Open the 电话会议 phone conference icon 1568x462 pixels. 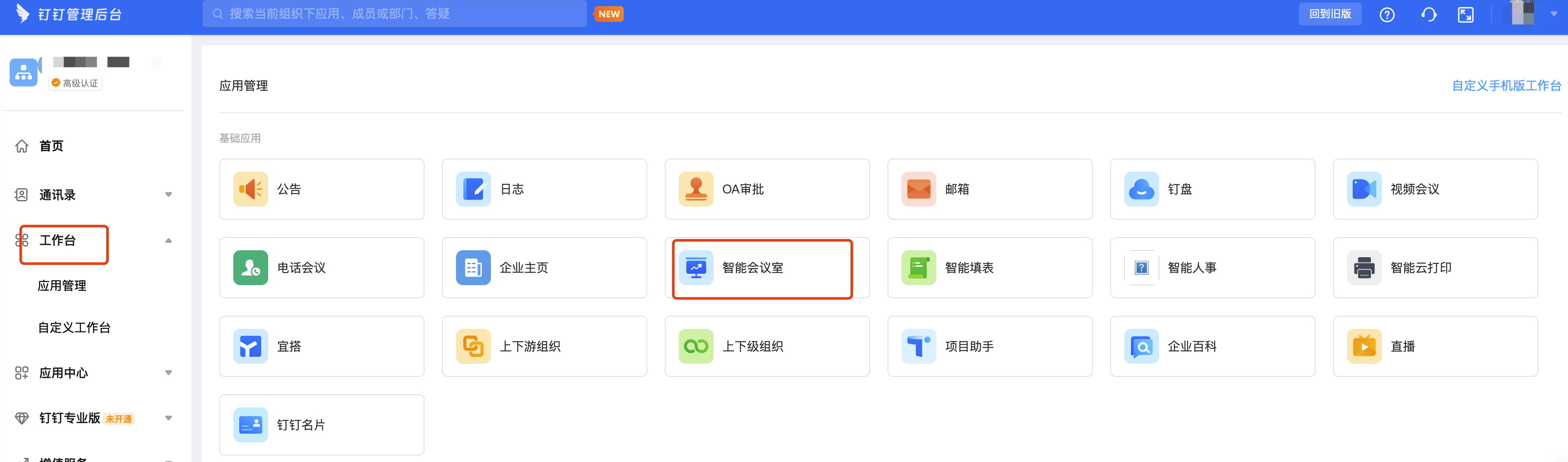(x=250, y=268)
